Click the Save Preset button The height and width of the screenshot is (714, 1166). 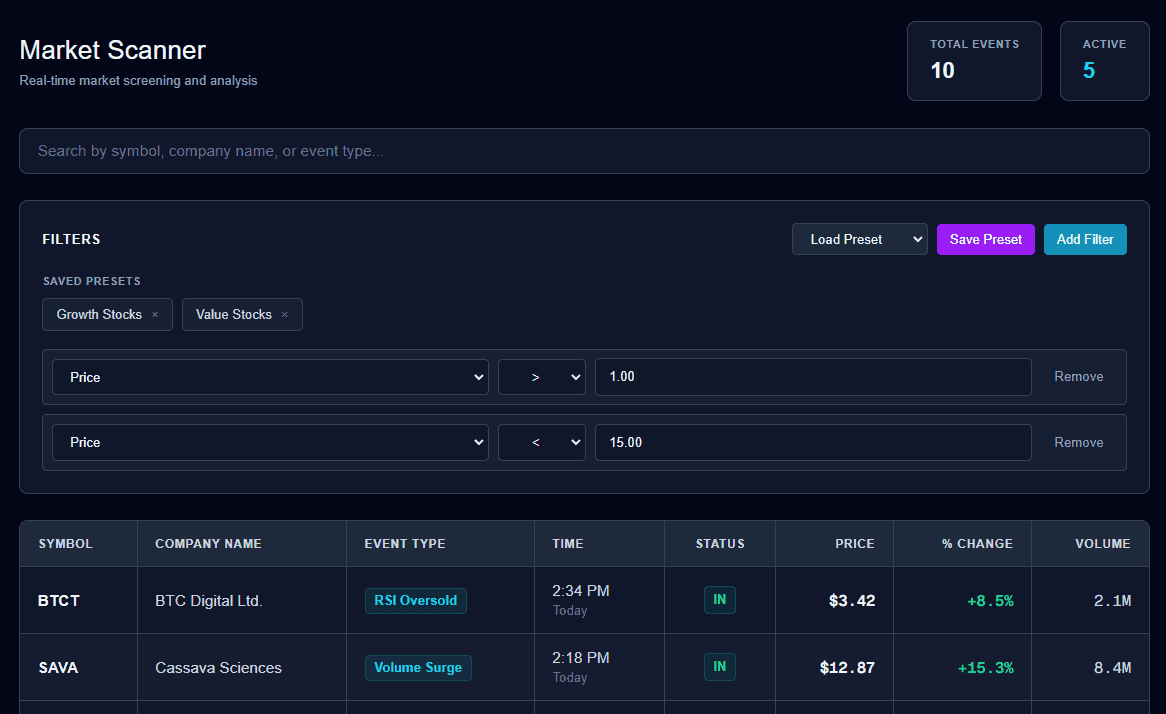coord(985,239)
